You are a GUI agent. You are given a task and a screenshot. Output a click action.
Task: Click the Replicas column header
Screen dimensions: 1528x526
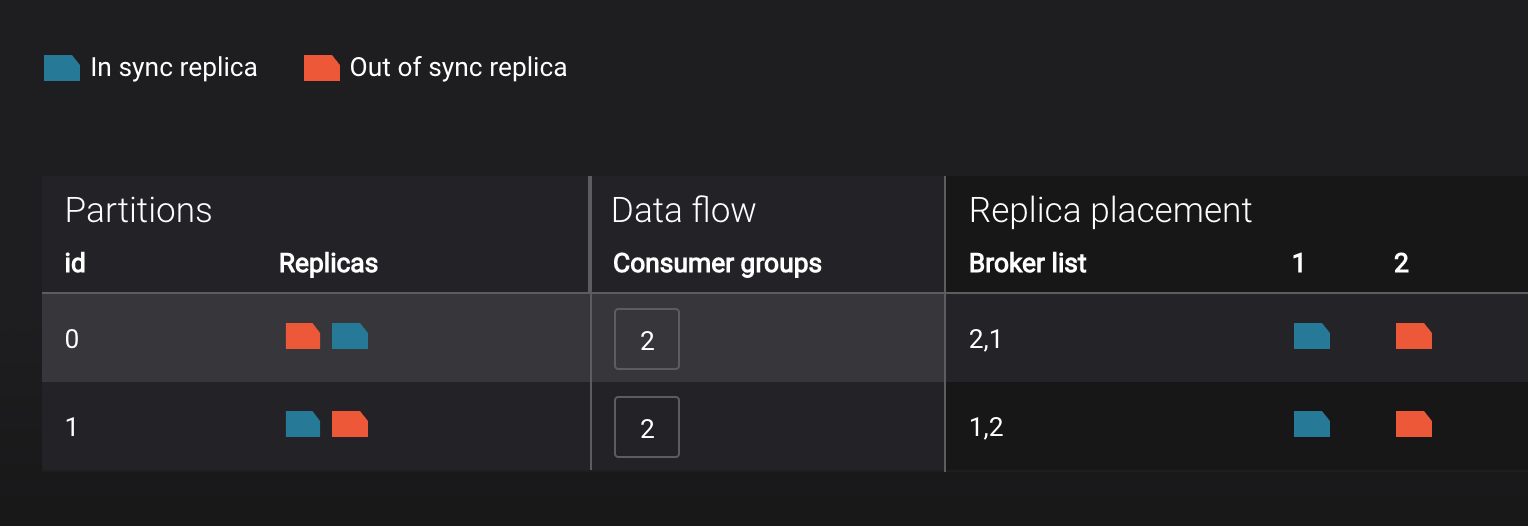coord(328,264)
